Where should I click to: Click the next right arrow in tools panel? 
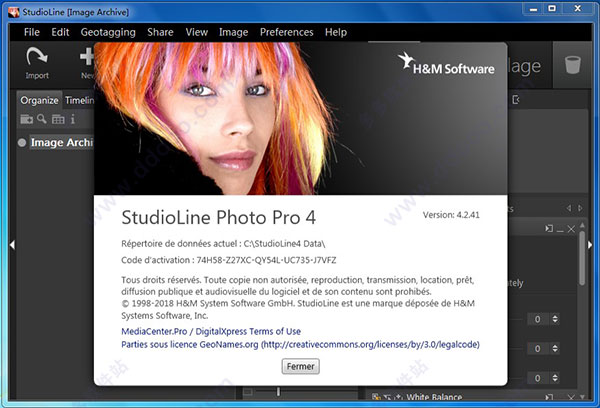(x=580, y=208)
